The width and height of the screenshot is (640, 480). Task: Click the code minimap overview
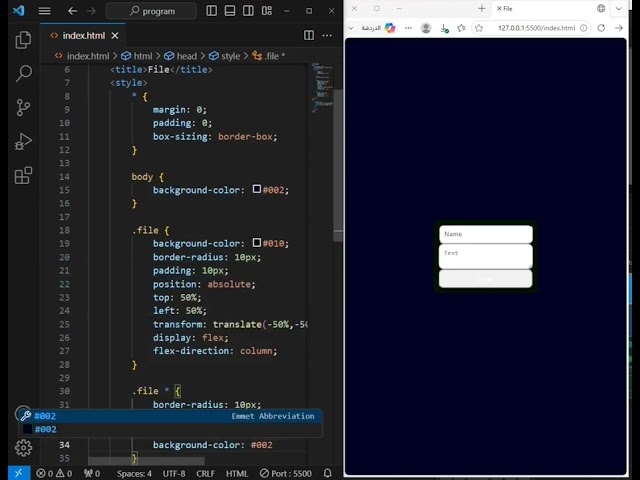322,88
